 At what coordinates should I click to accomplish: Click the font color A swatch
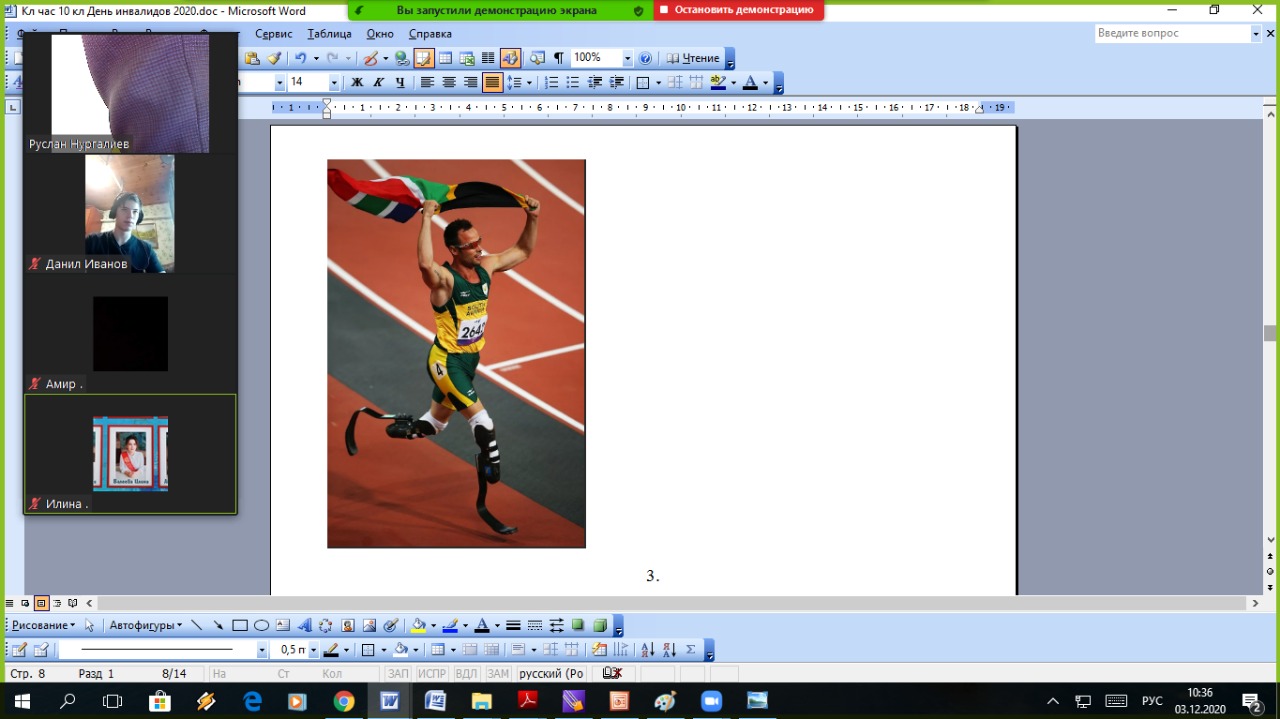coord(750,83)
